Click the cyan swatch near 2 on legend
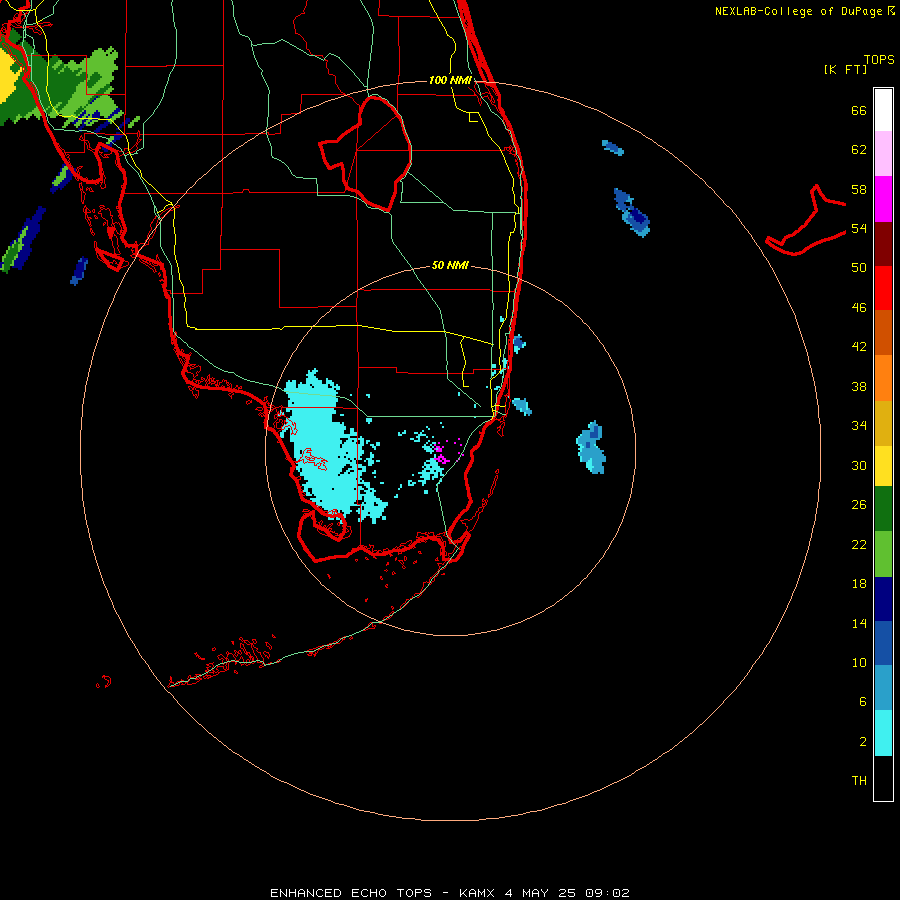The height and width of the screenshot is (900, 900). (883, 733)
